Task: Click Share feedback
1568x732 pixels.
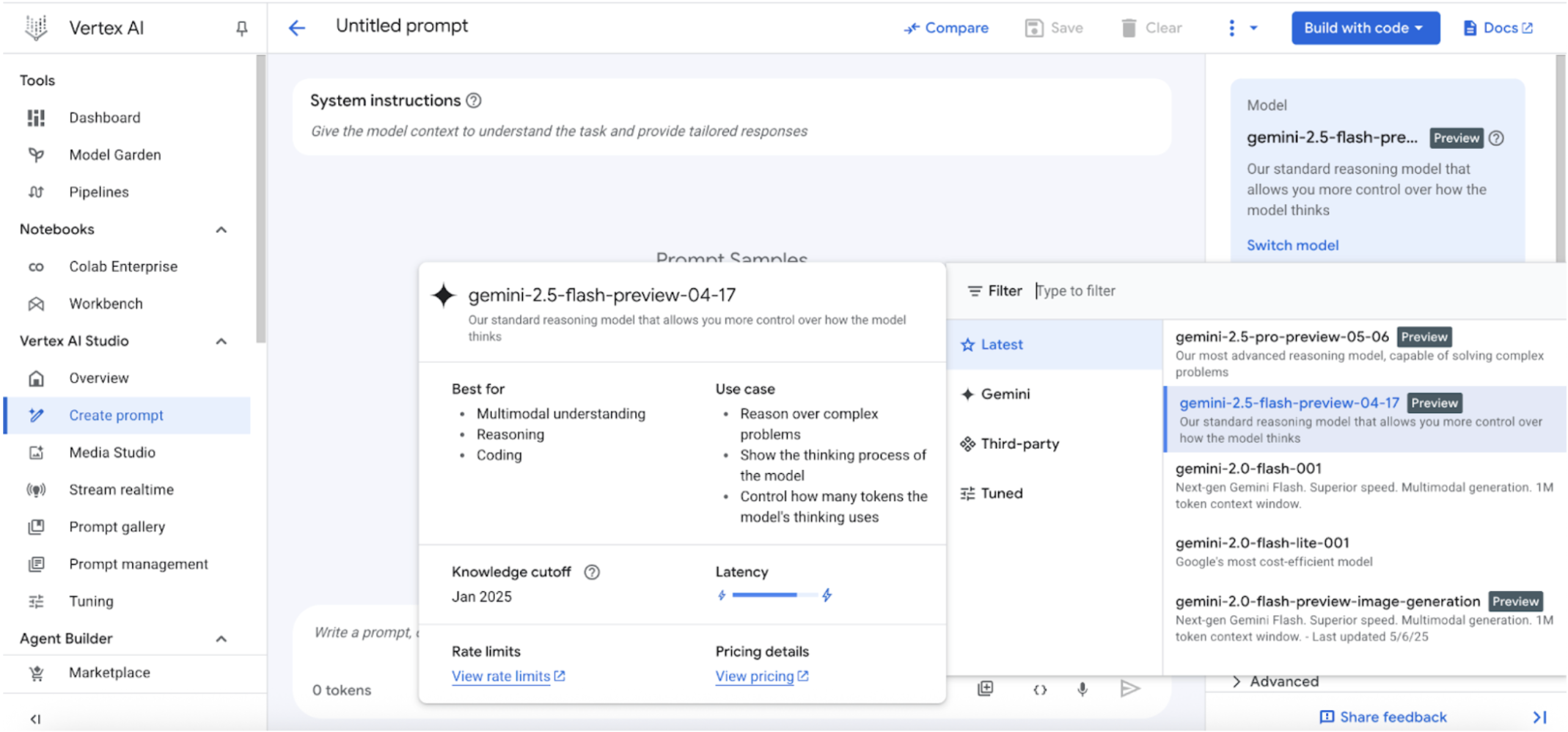Action: click(1383, 717)
